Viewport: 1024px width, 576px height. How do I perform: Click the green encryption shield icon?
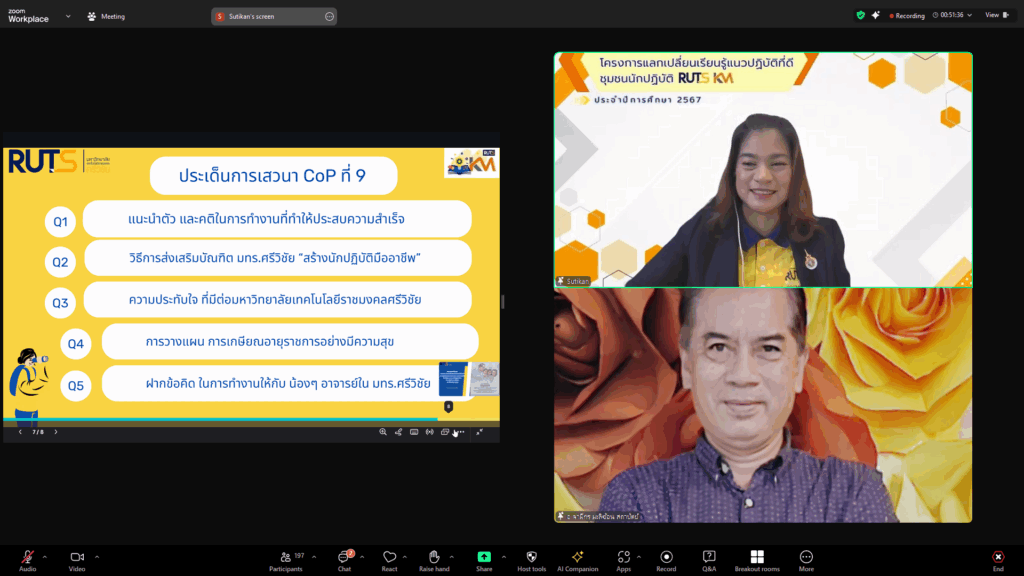(861, 15)
